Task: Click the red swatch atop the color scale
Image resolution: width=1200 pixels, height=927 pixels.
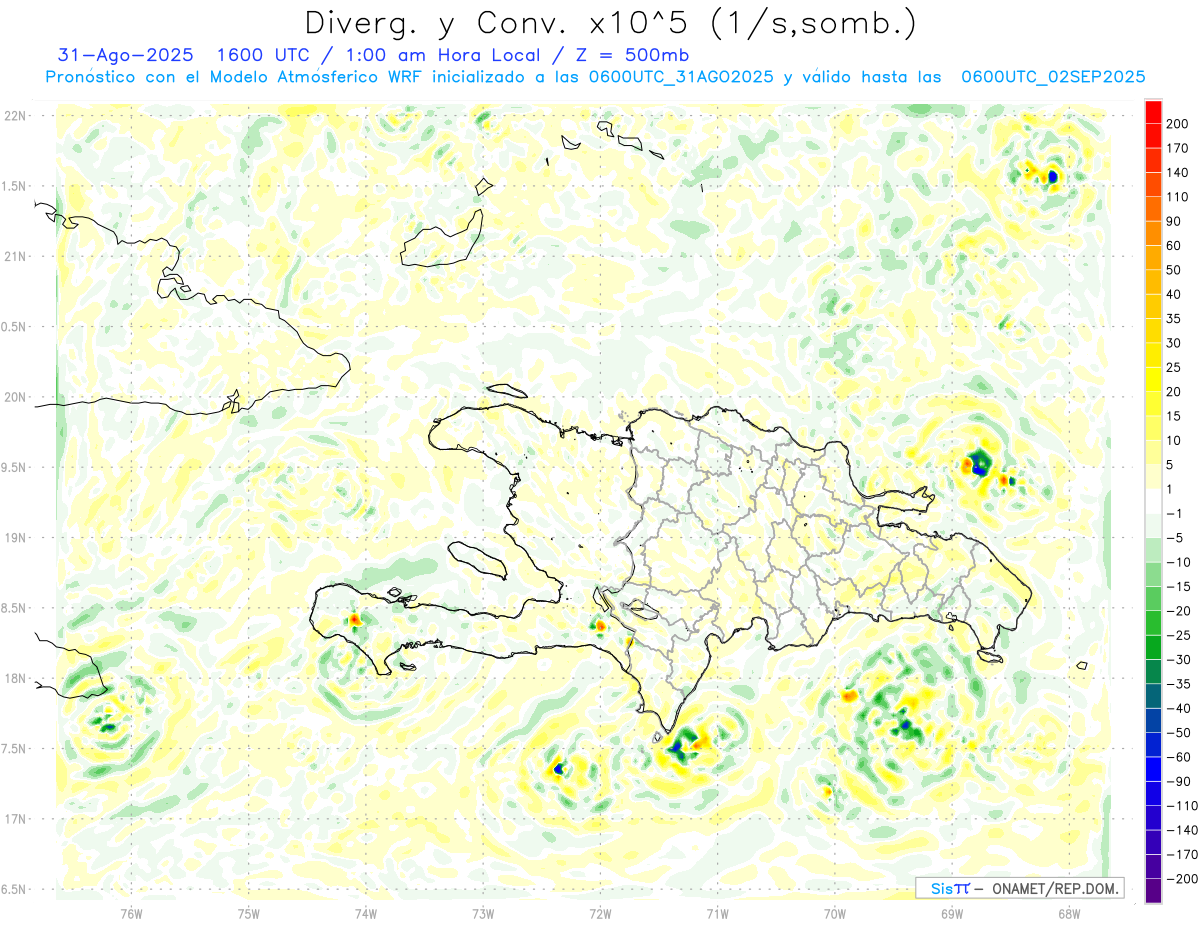Action: click(x=1153, y=111)
